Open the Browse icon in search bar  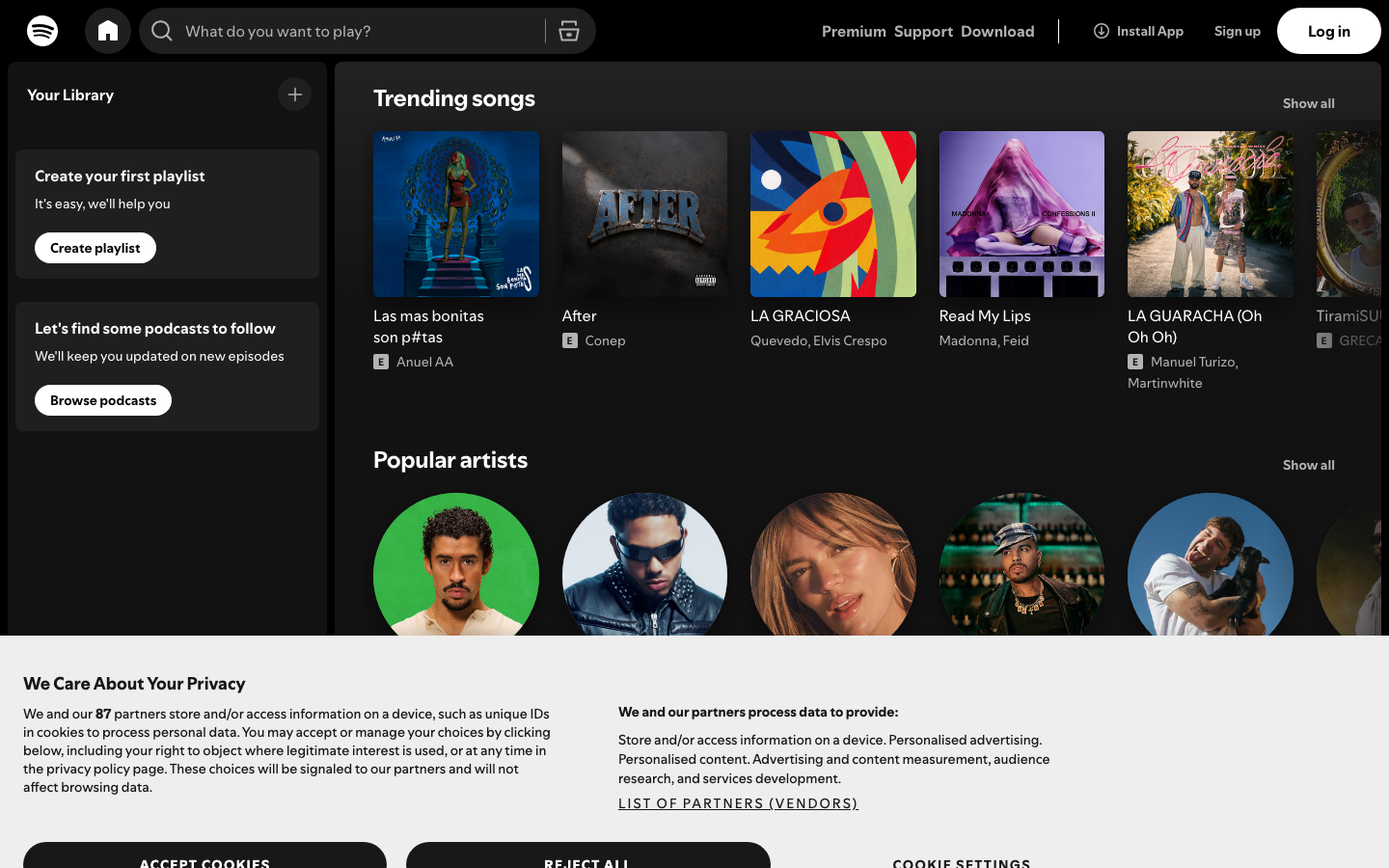click(x=569, y=31)
